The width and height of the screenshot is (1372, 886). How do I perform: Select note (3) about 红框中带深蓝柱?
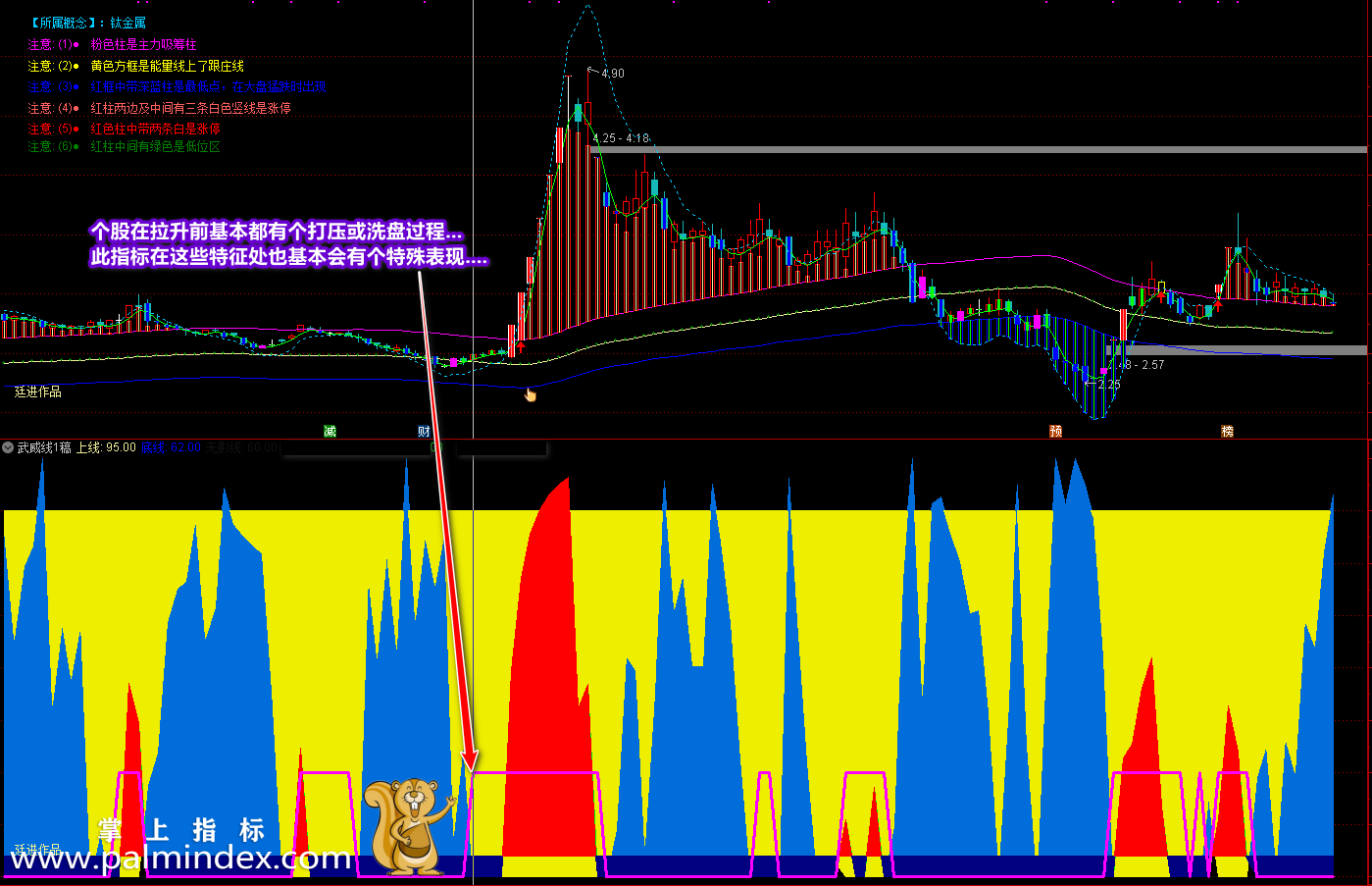pyautogui.click(x=177, y=86)
